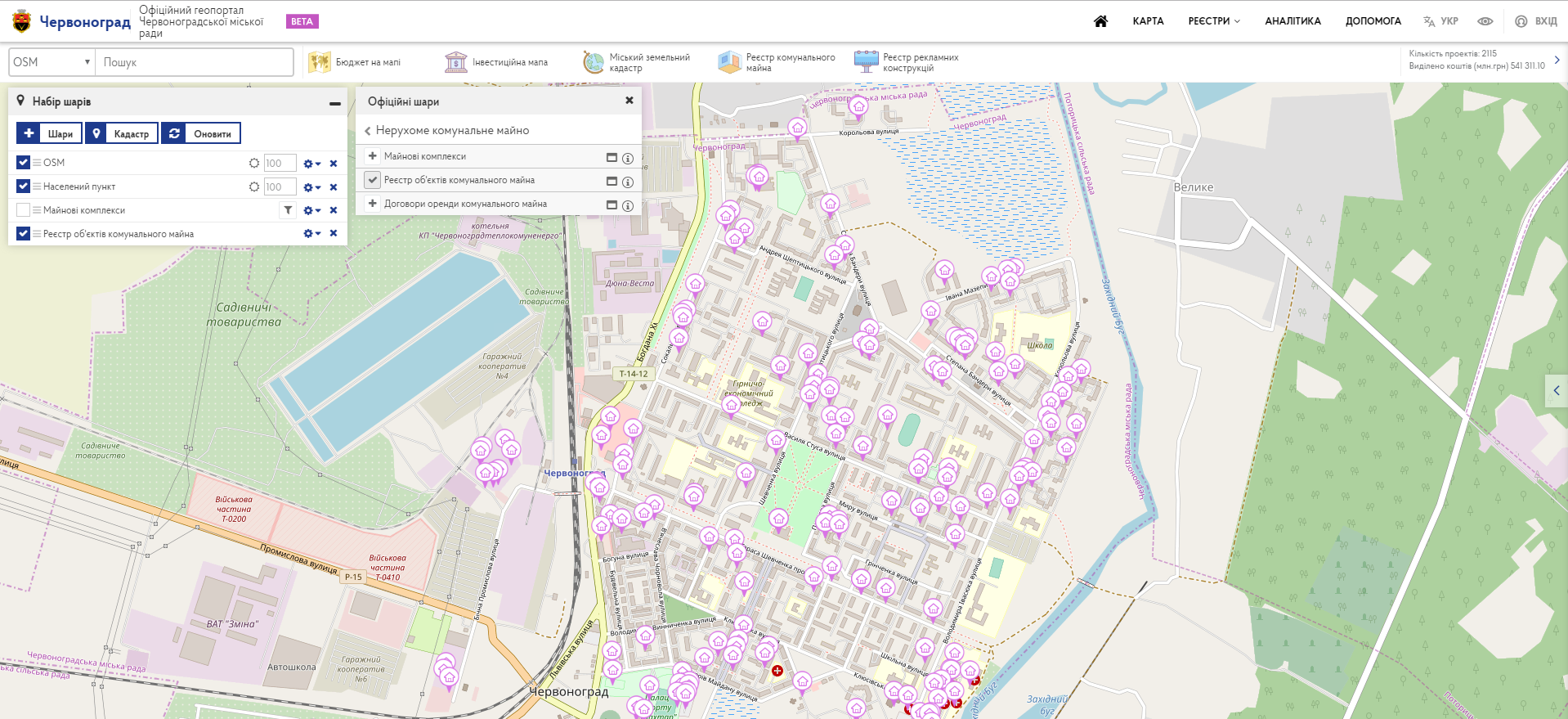Viewport: 1568px width, 719px height.
Task: Open table for Договори оренди комунального майна
Action: pyautogui.click(x=612, y=204)
